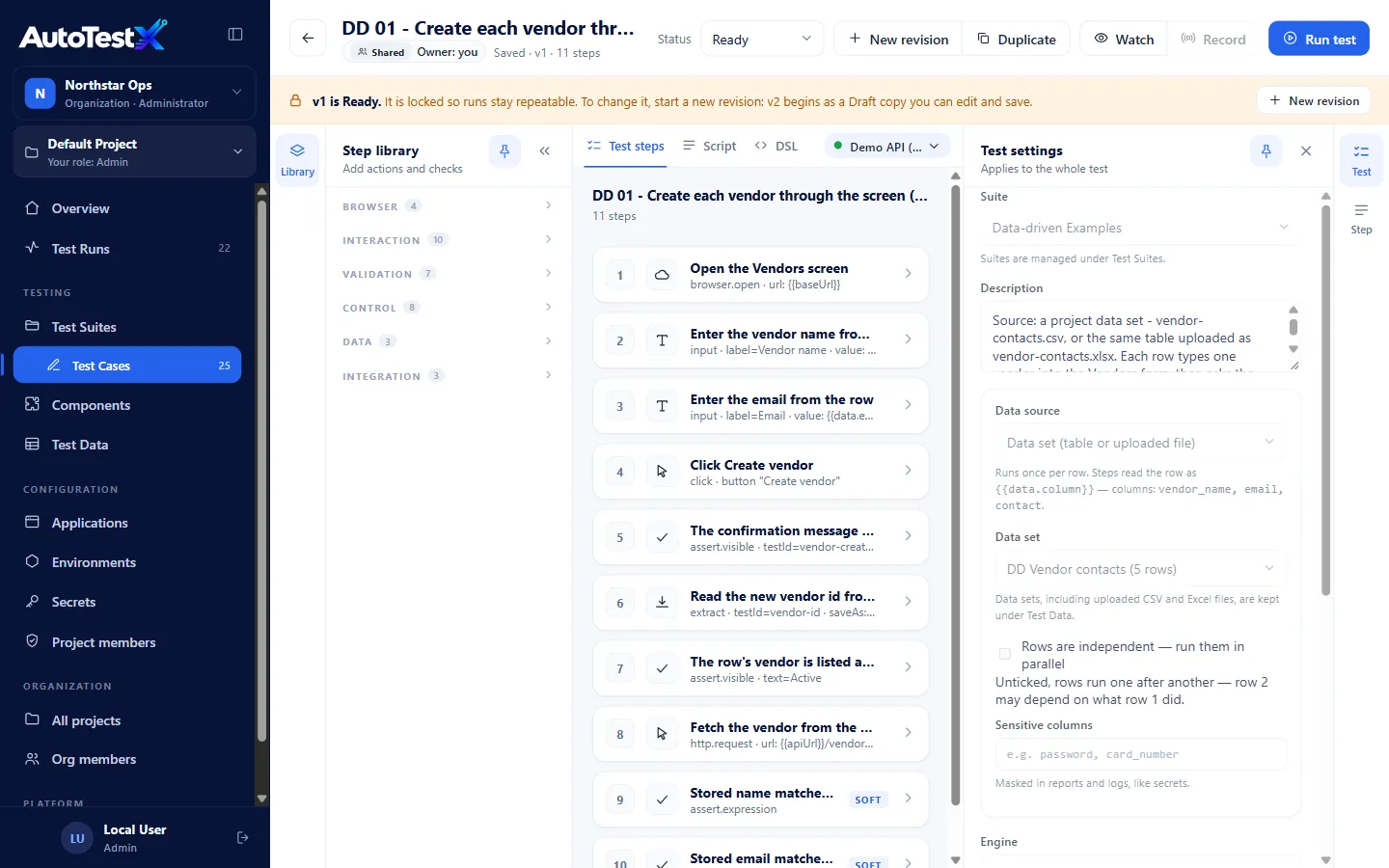Open the DD Vendor contacts data set dropdown
The height and width of the screenshot is (868, 1389).
[1140, 569]
